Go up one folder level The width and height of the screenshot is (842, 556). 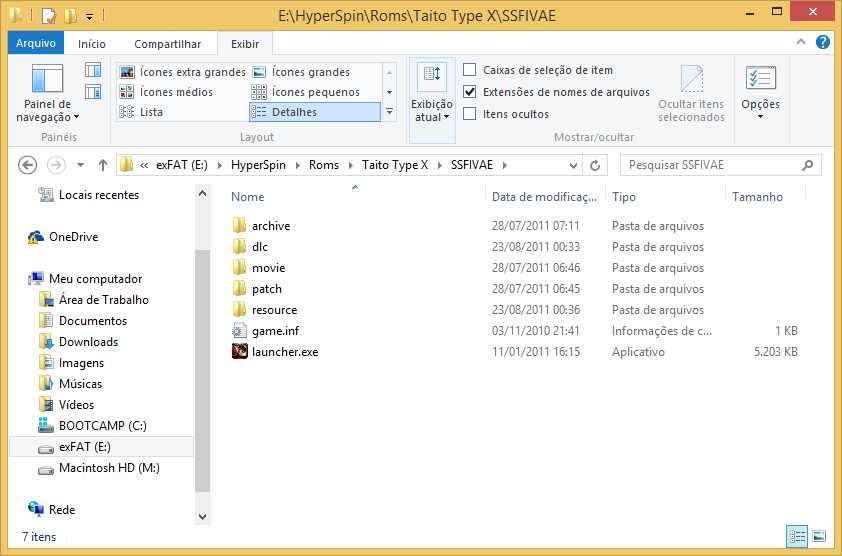[103, 165]
